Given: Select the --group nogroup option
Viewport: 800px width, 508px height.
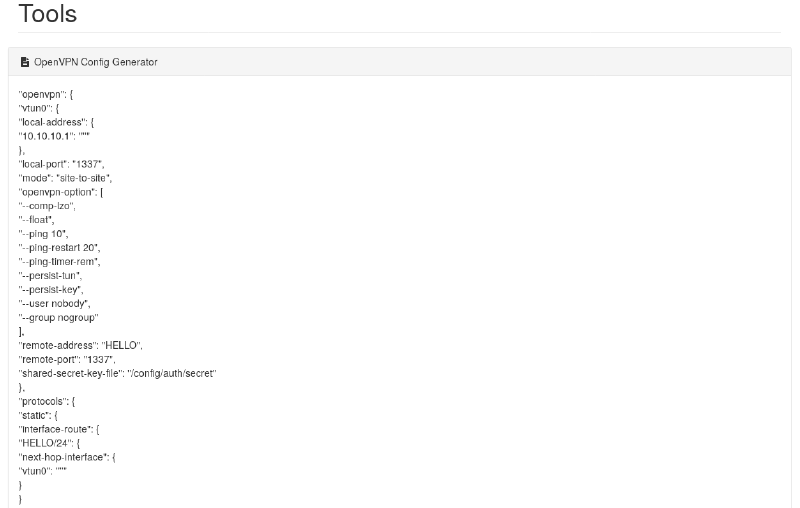Looking at the screenshot, I should [59, 317].
